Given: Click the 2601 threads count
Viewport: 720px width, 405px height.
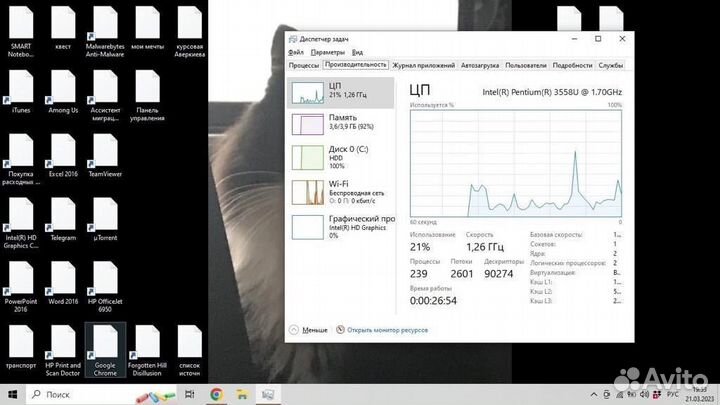Looking at the screenshot, I should [x=461, y=274].
